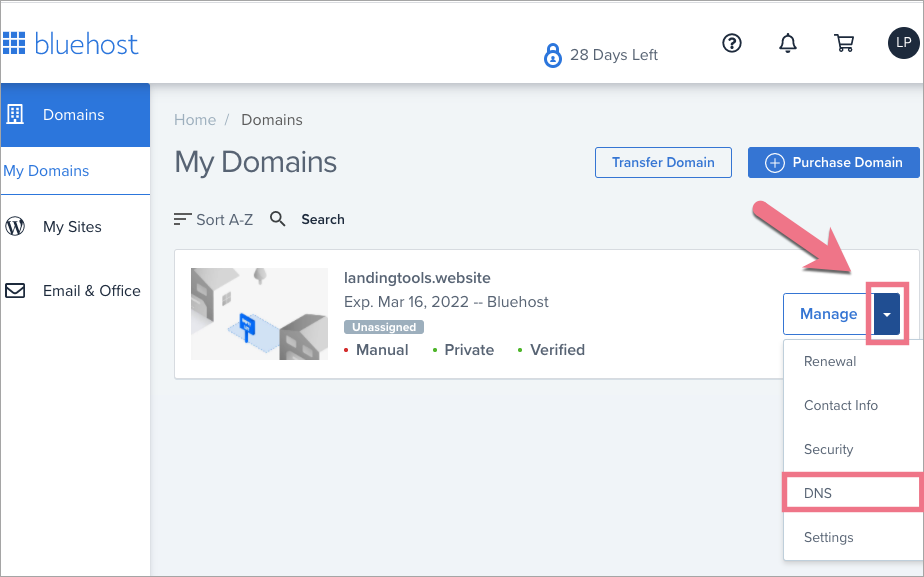Toggle Sort A-Z ordering

(x=213, y=219)
